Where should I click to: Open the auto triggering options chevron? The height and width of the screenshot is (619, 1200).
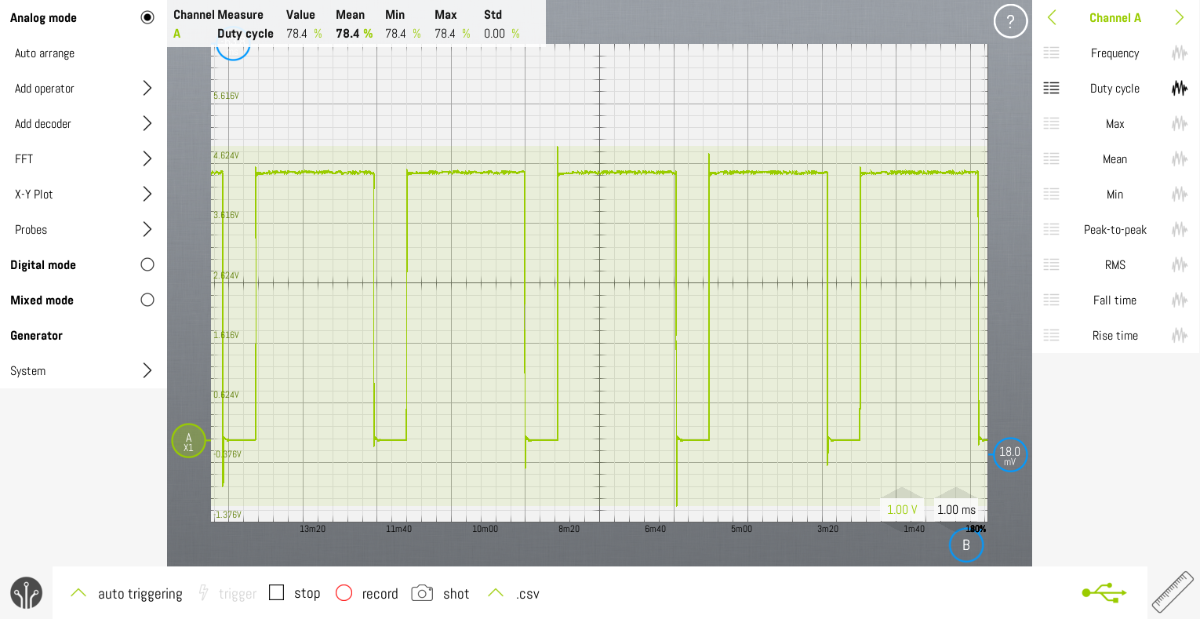coord(78,593)
